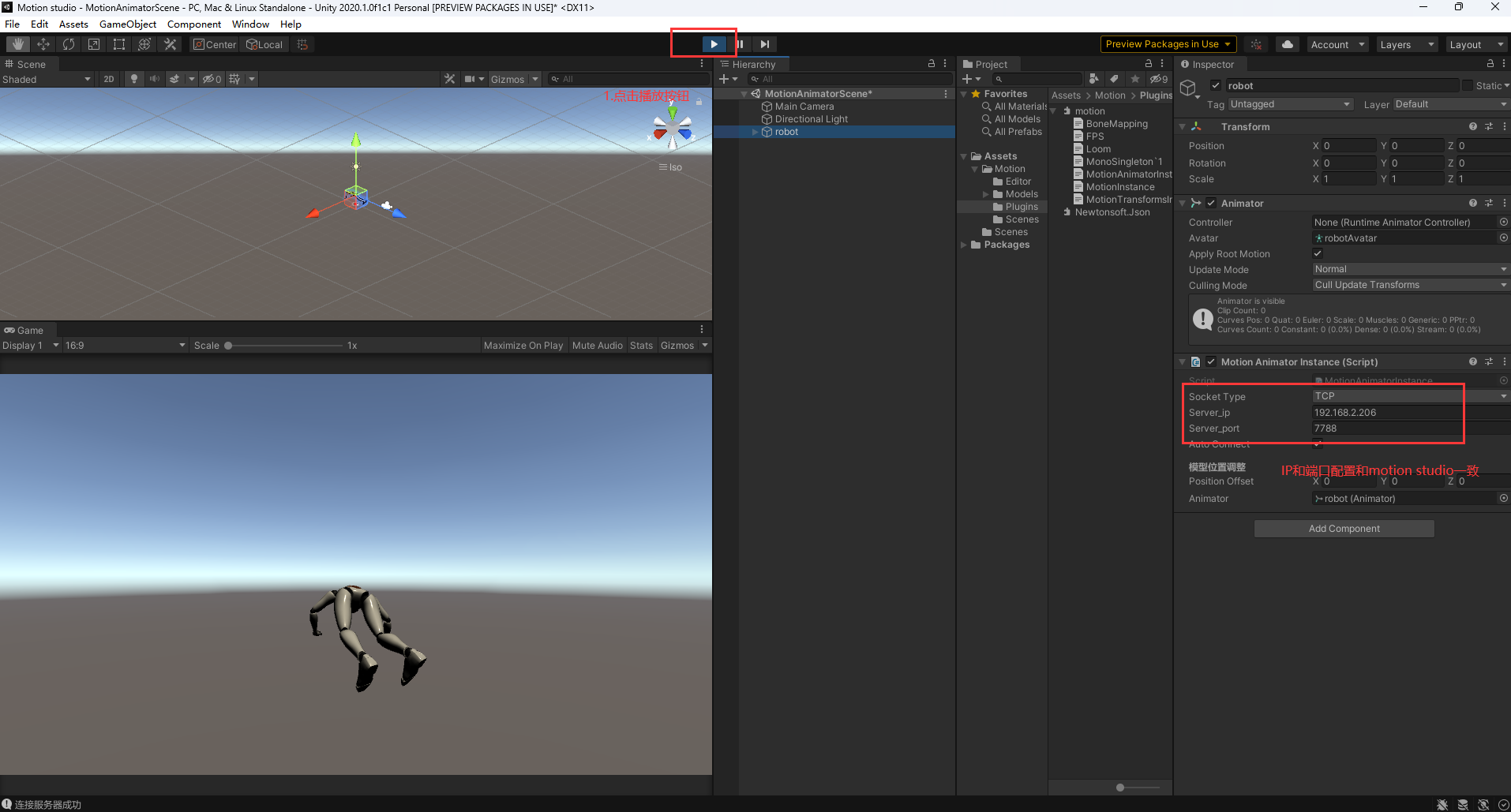The image size is (1511, 812).
Task: Click the Step forward button
Action: pyautogui.click(x=764, y=44)
